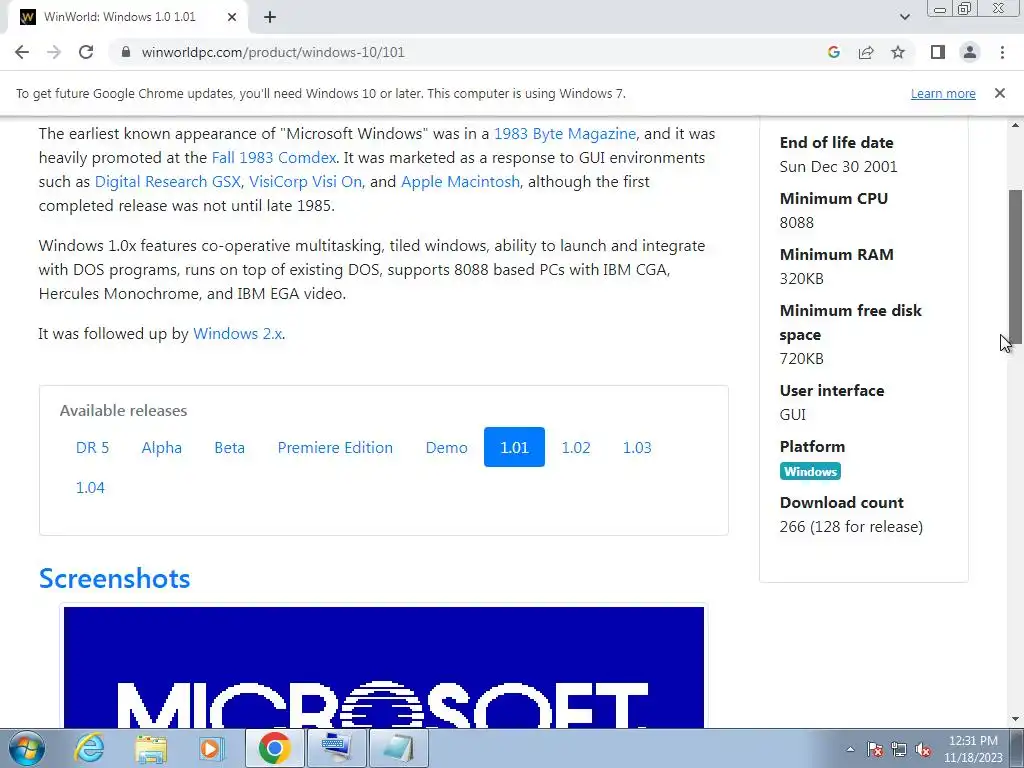Open Google search side icon
This screenshot has width=1024, height=768.
[833, 52]
